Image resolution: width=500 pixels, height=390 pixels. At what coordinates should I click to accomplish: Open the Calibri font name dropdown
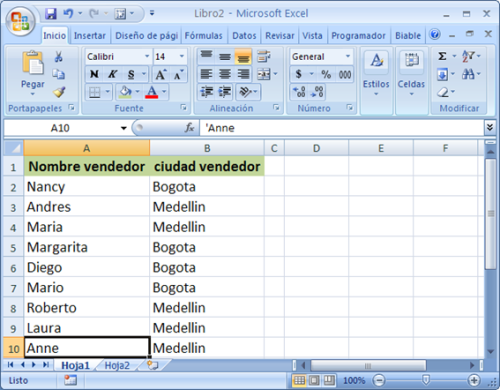(147, 56)
